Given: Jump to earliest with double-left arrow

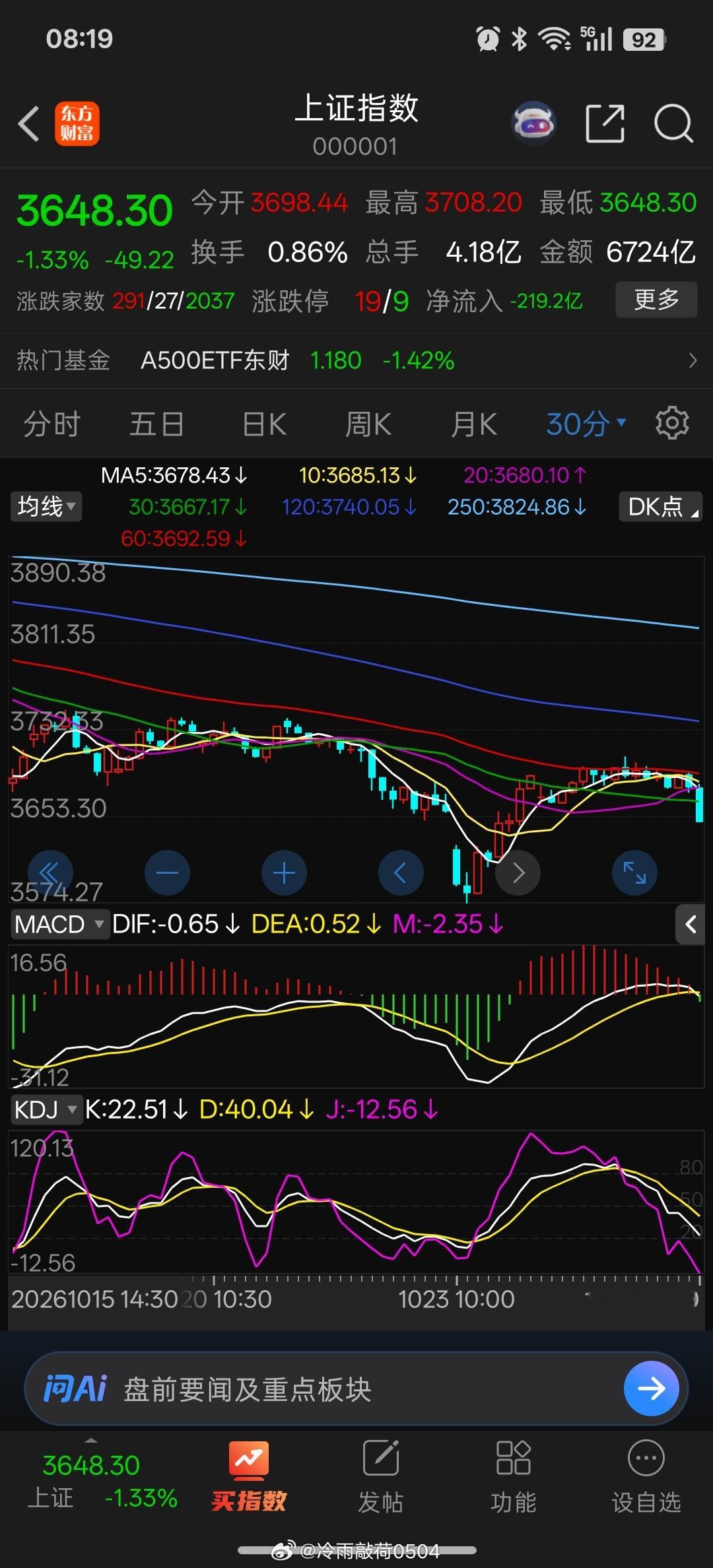Looking at the screenshot, I should 50,873.
